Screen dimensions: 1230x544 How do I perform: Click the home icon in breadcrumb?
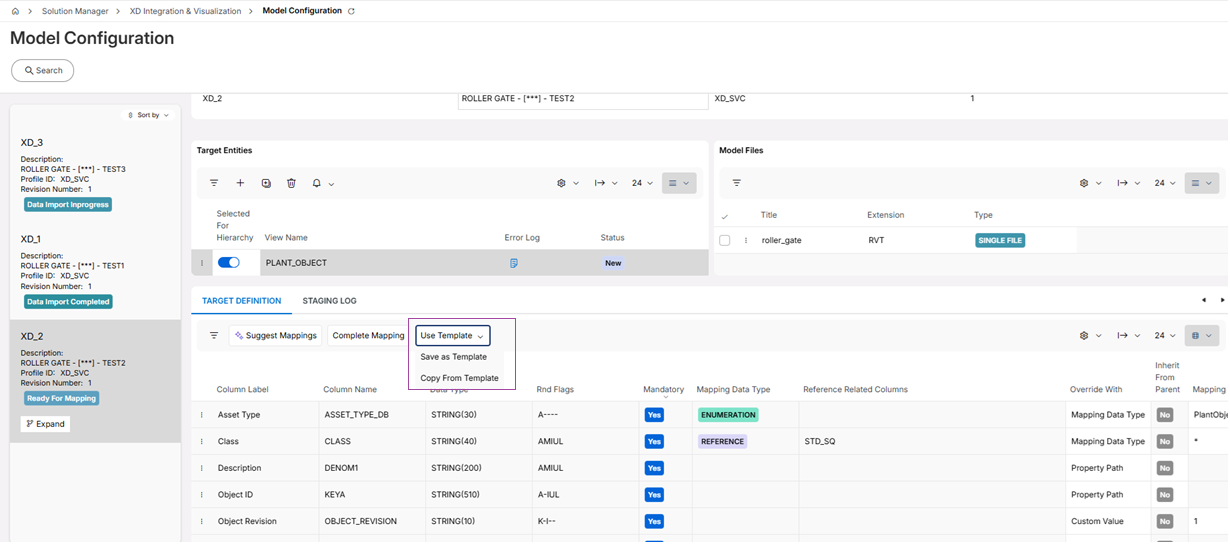(15, 11)
